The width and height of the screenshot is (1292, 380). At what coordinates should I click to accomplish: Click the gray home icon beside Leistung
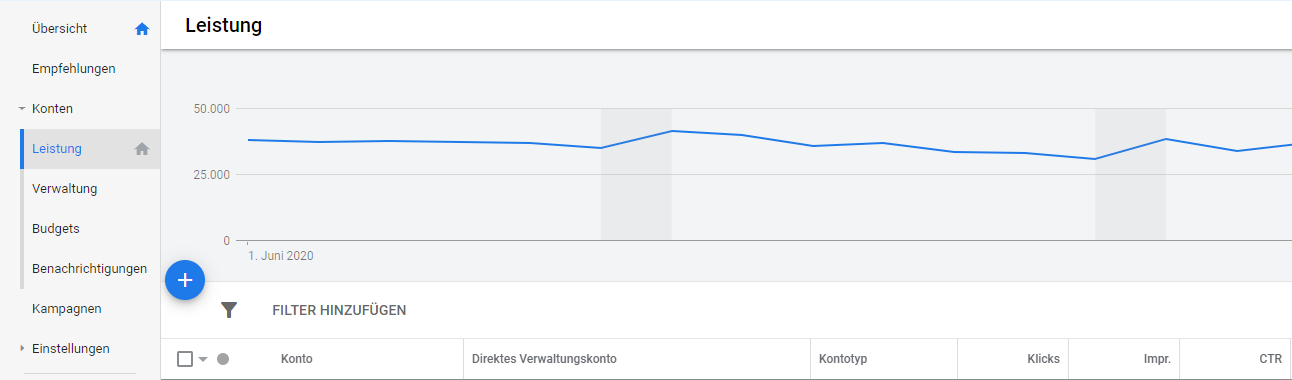coord(142,149)
